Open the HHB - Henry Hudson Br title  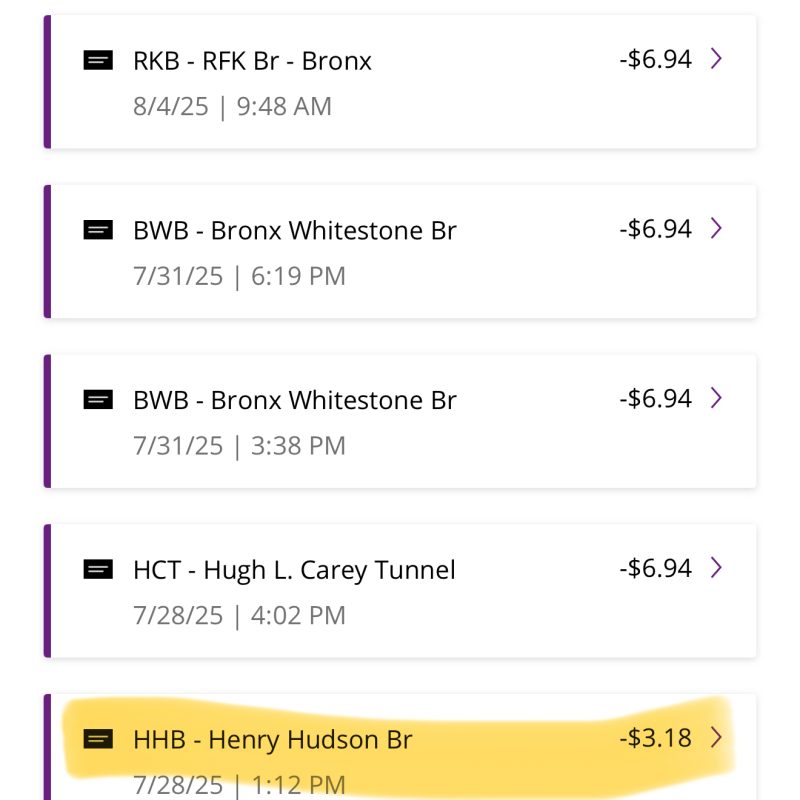pyautogui.click(x=272, y=740)
